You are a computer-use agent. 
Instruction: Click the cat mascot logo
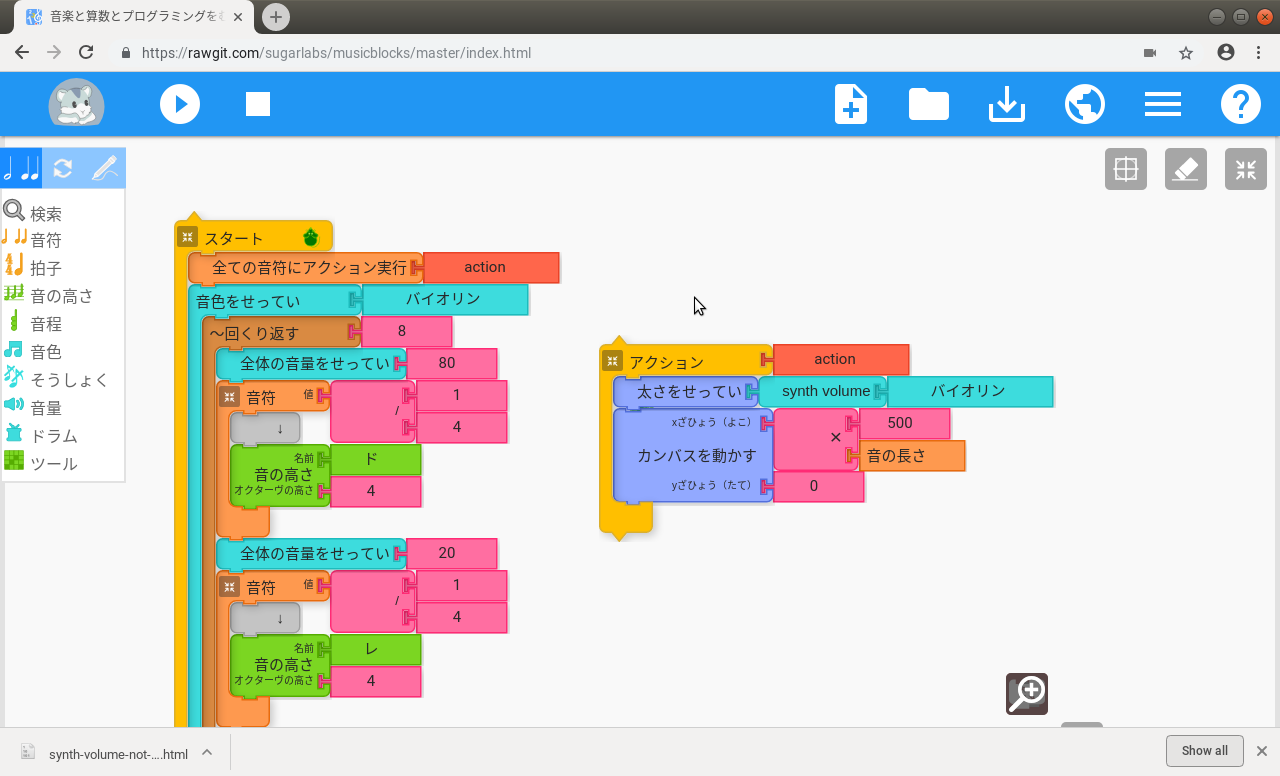[77, 104]
